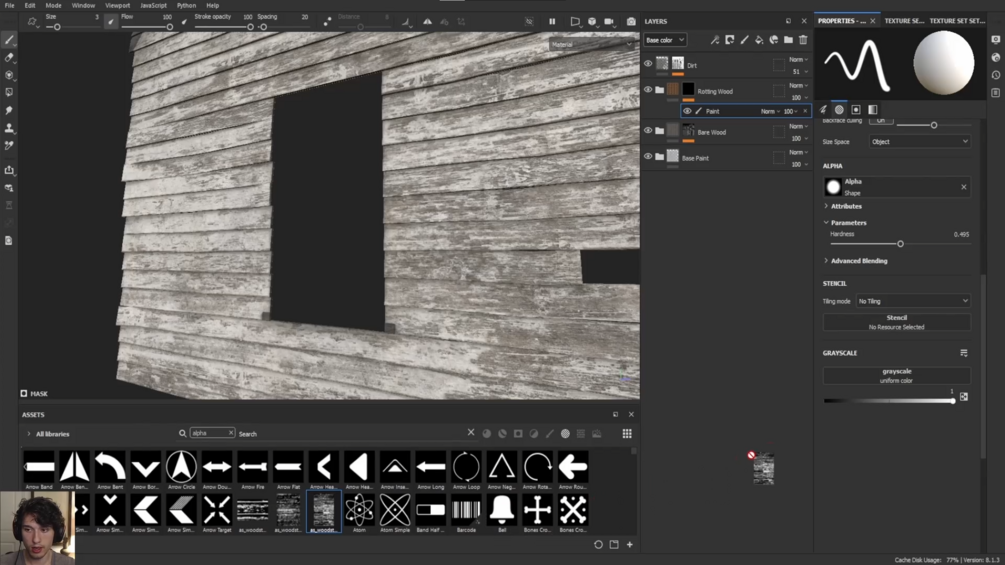Select the Stencil resource button

(896, 322)
